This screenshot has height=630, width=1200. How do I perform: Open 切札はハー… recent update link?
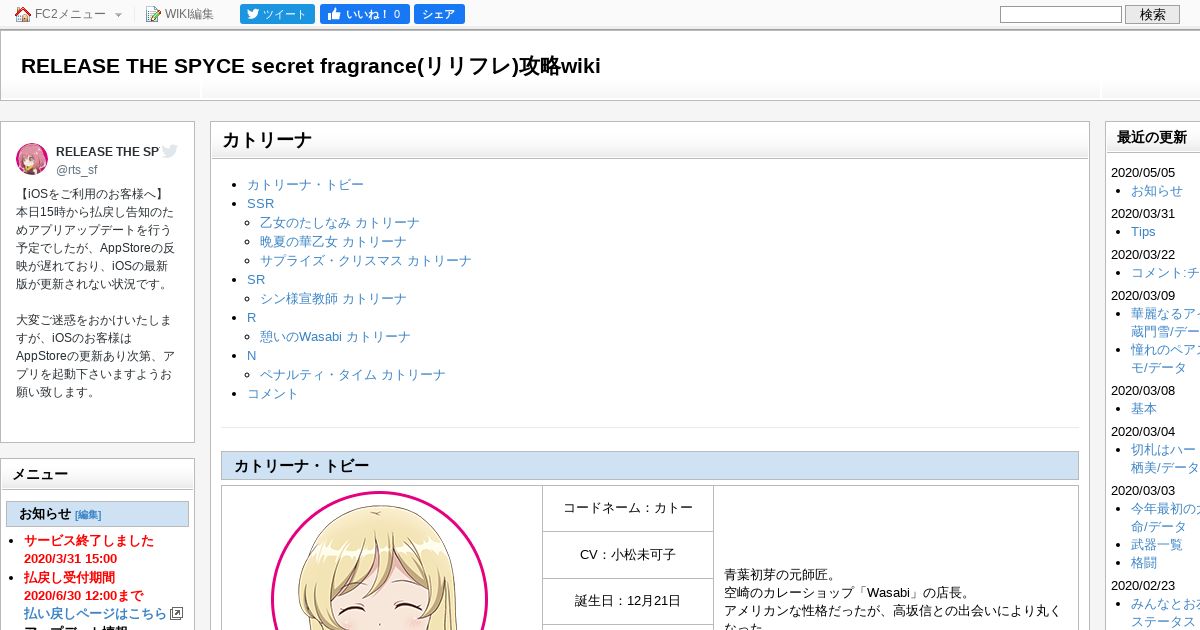coord(1165,459)
